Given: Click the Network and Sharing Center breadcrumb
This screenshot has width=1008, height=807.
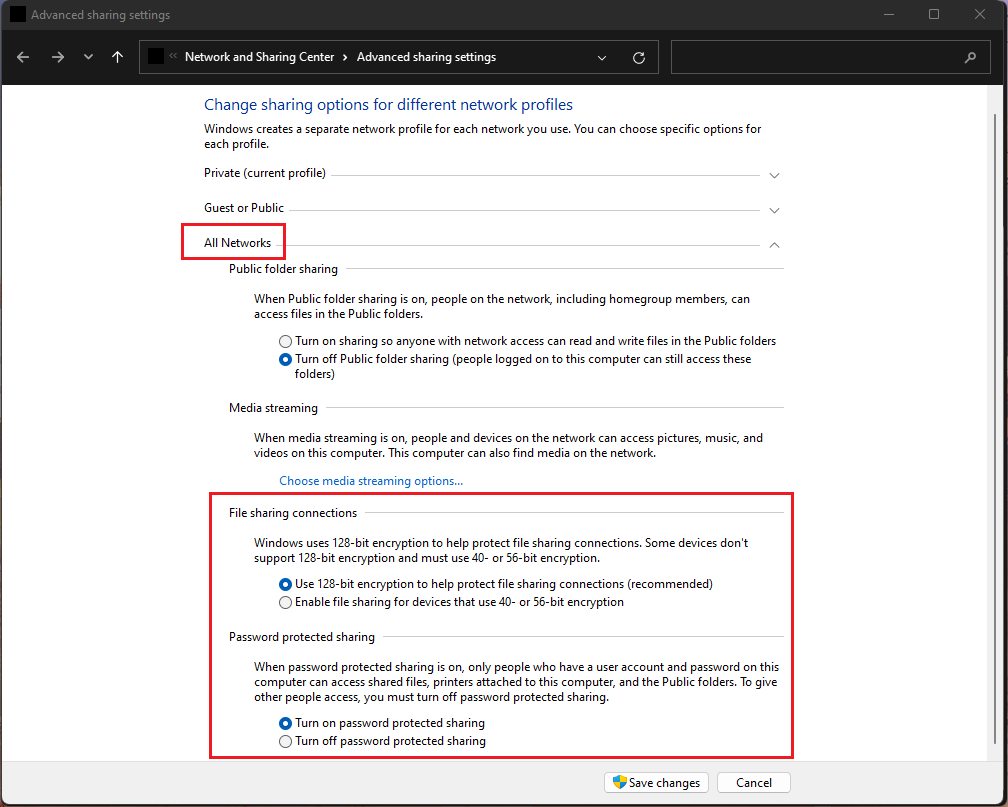Looking at the screenshot, I should point(259,57).
